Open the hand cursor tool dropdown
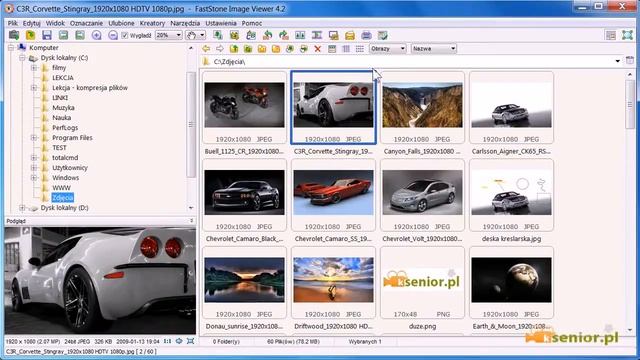The image size is (640, 360). click(202, 36)
